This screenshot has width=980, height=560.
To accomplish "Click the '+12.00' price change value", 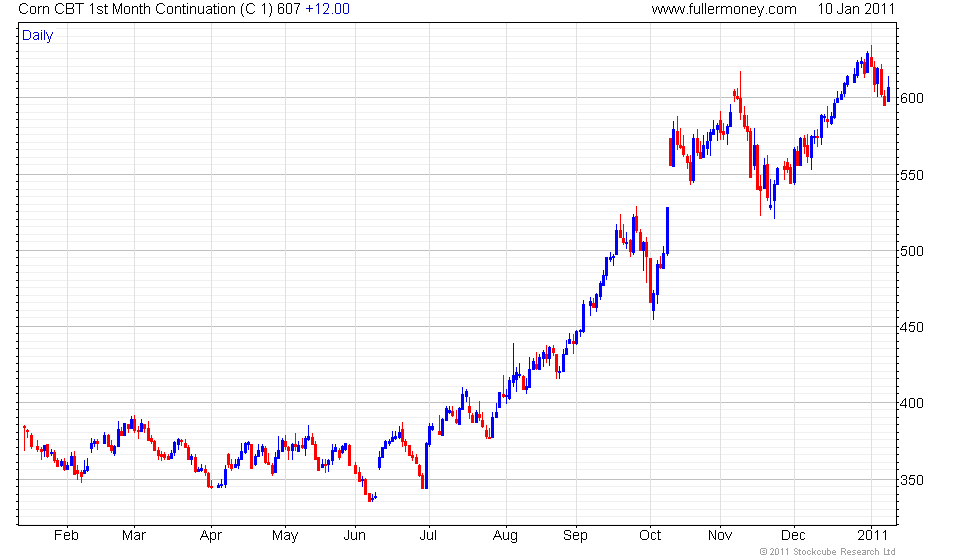I will coord(328,9).
